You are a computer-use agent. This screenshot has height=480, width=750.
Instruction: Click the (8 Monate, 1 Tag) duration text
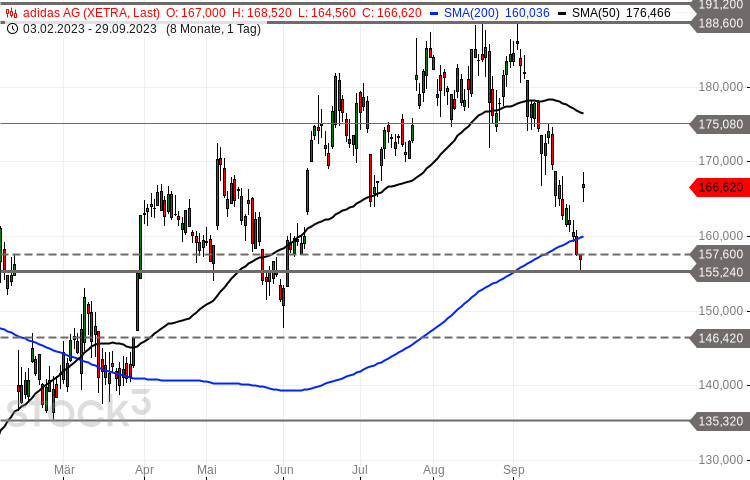213,29
